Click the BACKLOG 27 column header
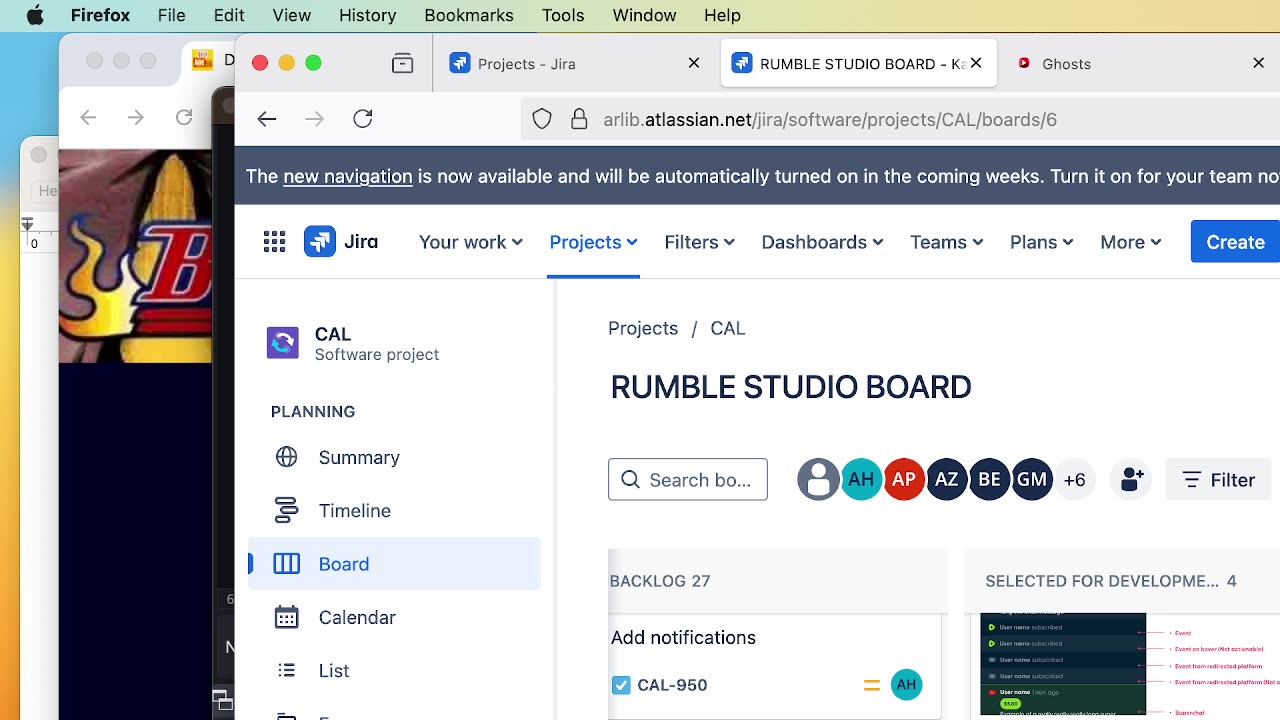1280x720 pixels. [x=660, y=581]
